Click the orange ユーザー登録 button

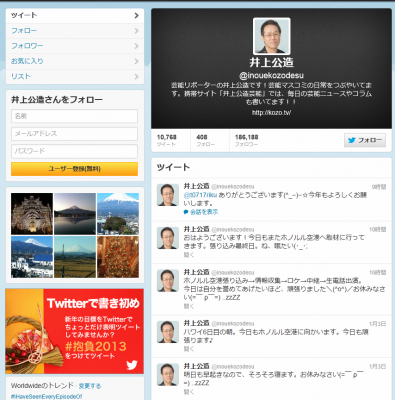[74, 169]
